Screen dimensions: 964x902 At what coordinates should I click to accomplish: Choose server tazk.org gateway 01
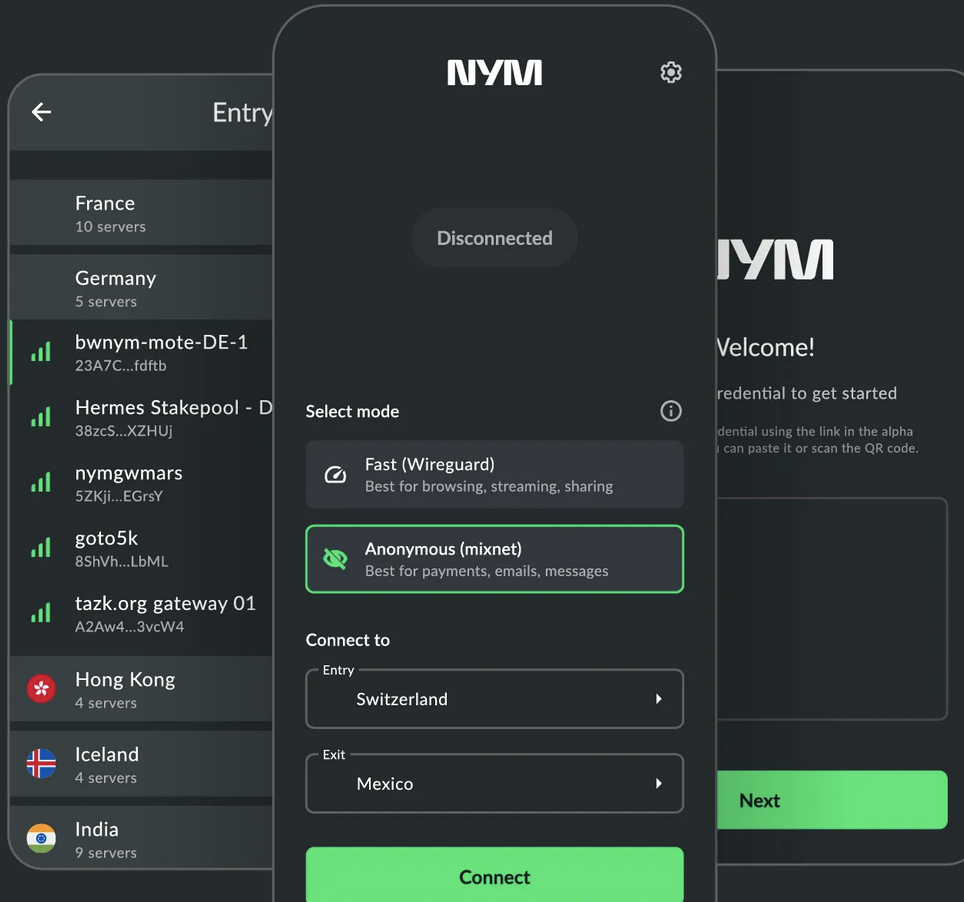point(141,613)
